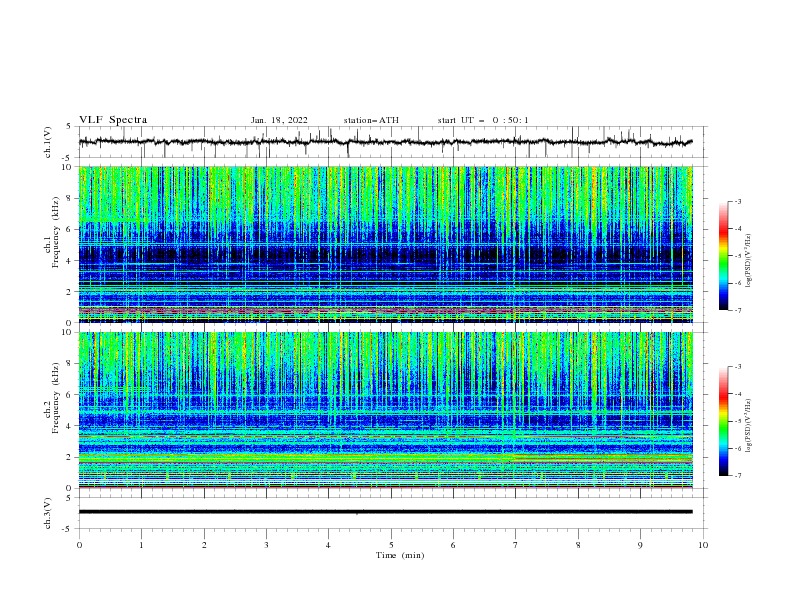Screen dimensions: 792x612
Task: Click the "8" tick on the time axis
Action: [x=578, y=545]
